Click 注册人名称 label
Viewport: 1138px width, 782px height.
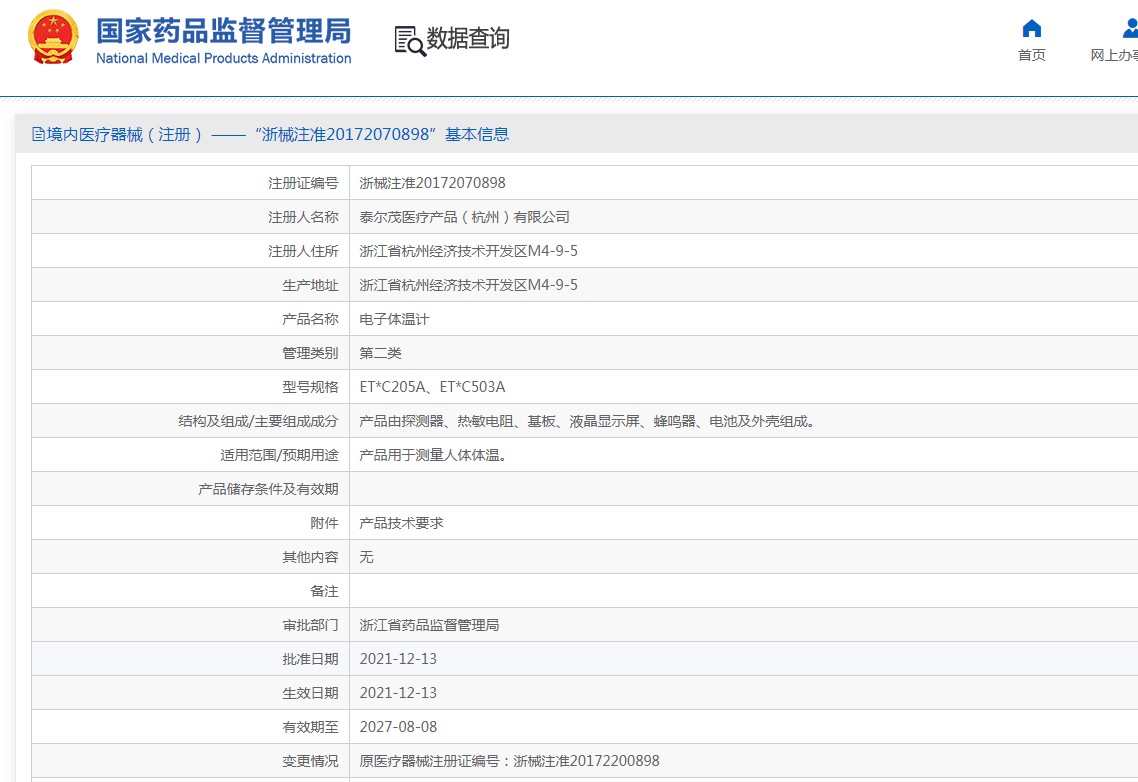point(303,217)
